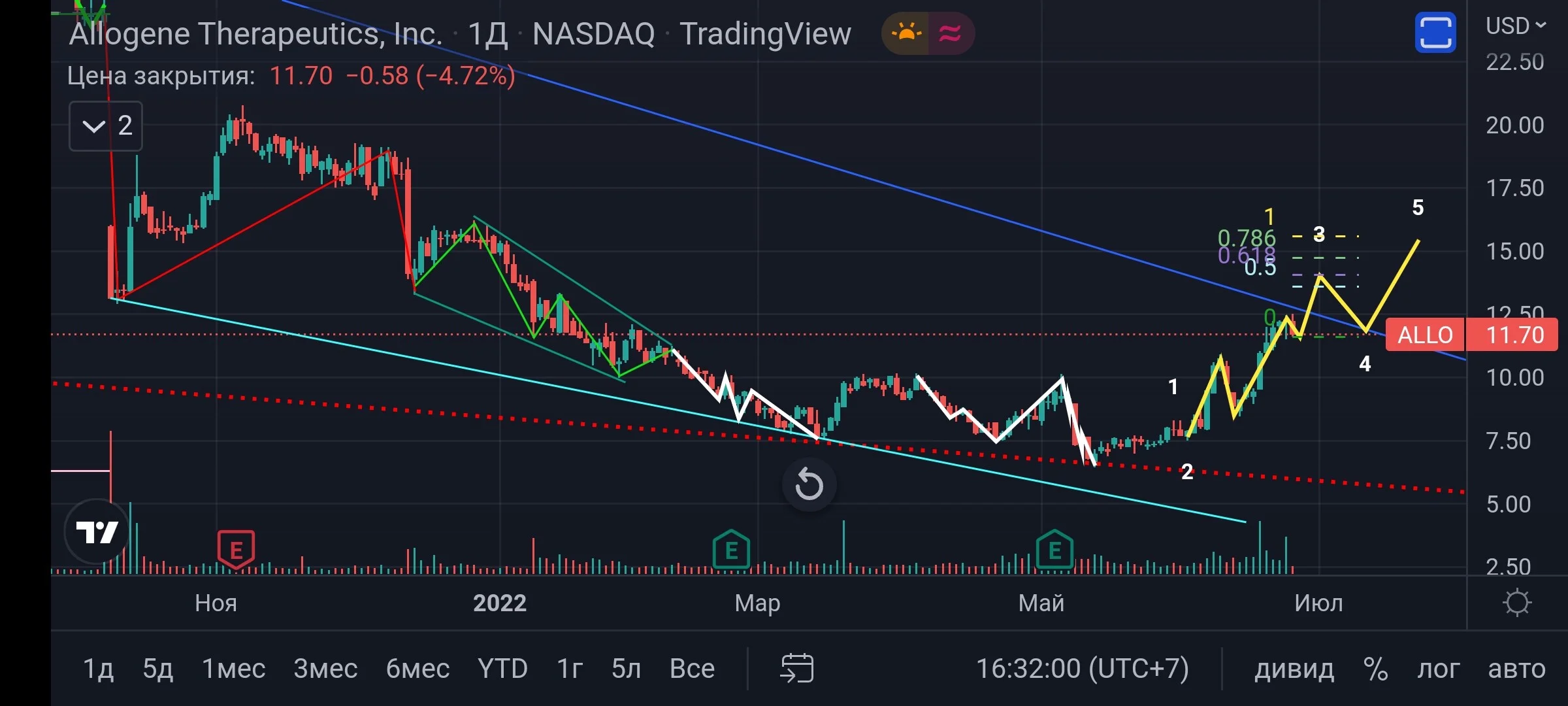Click the 16:32:00 (UTC+7) timezone button
The height and width of the screenshot is (706, 1568).
coord(1083,669)
